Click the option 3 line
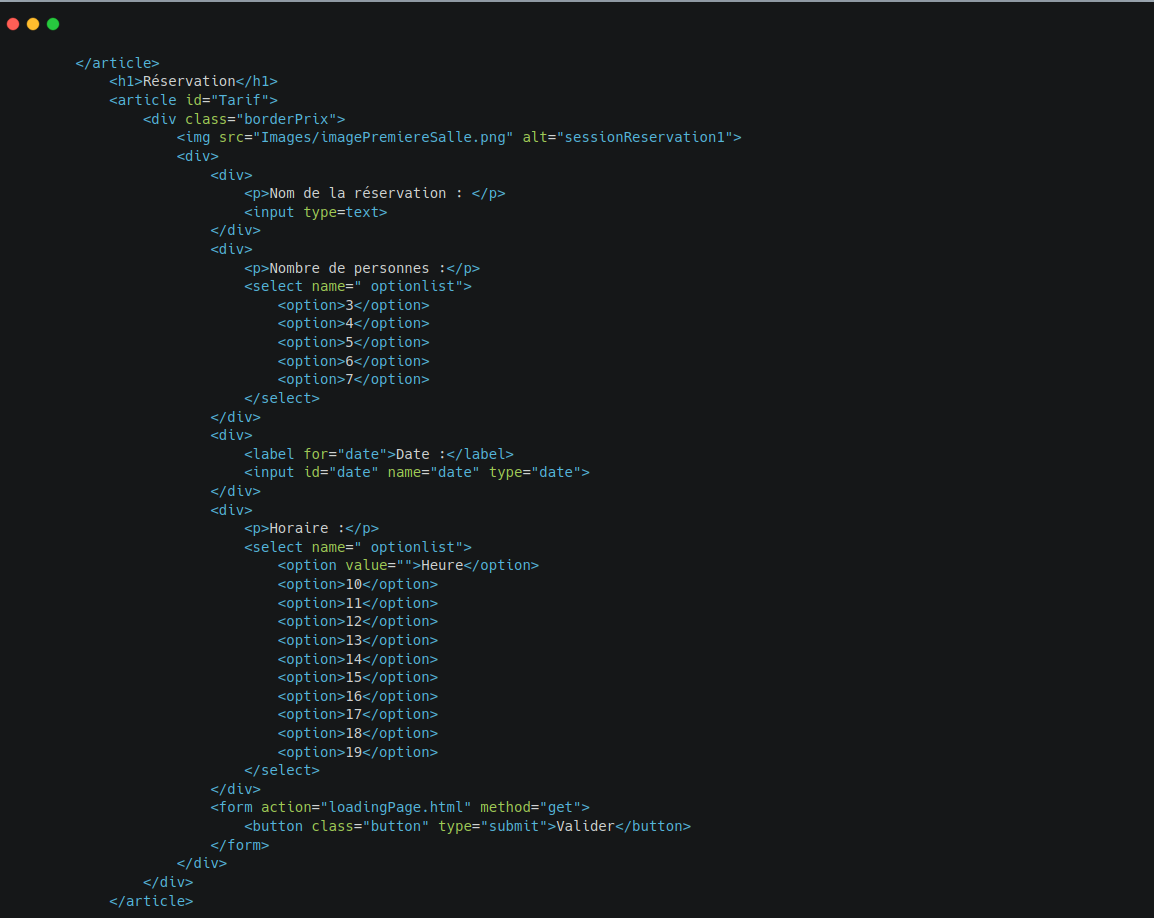Image resolution: width=1154 pixels, height=918 pixels. (353, 306)
